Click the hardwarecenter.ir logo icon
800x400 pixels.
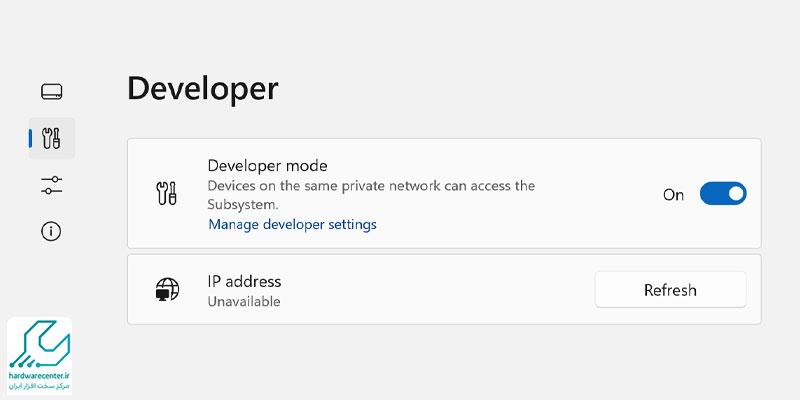40,343
